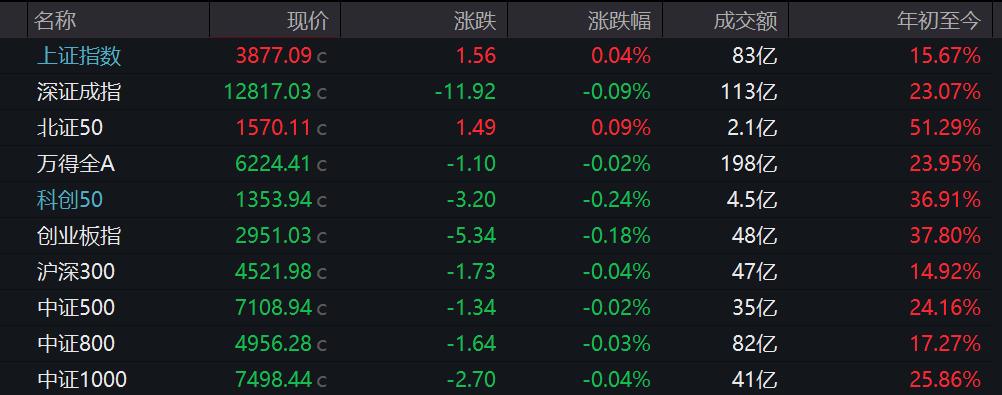This screenshot has height=395, width=1002.
Task: Select the 沪深300 row name
Action: click(x=75, y=272)
